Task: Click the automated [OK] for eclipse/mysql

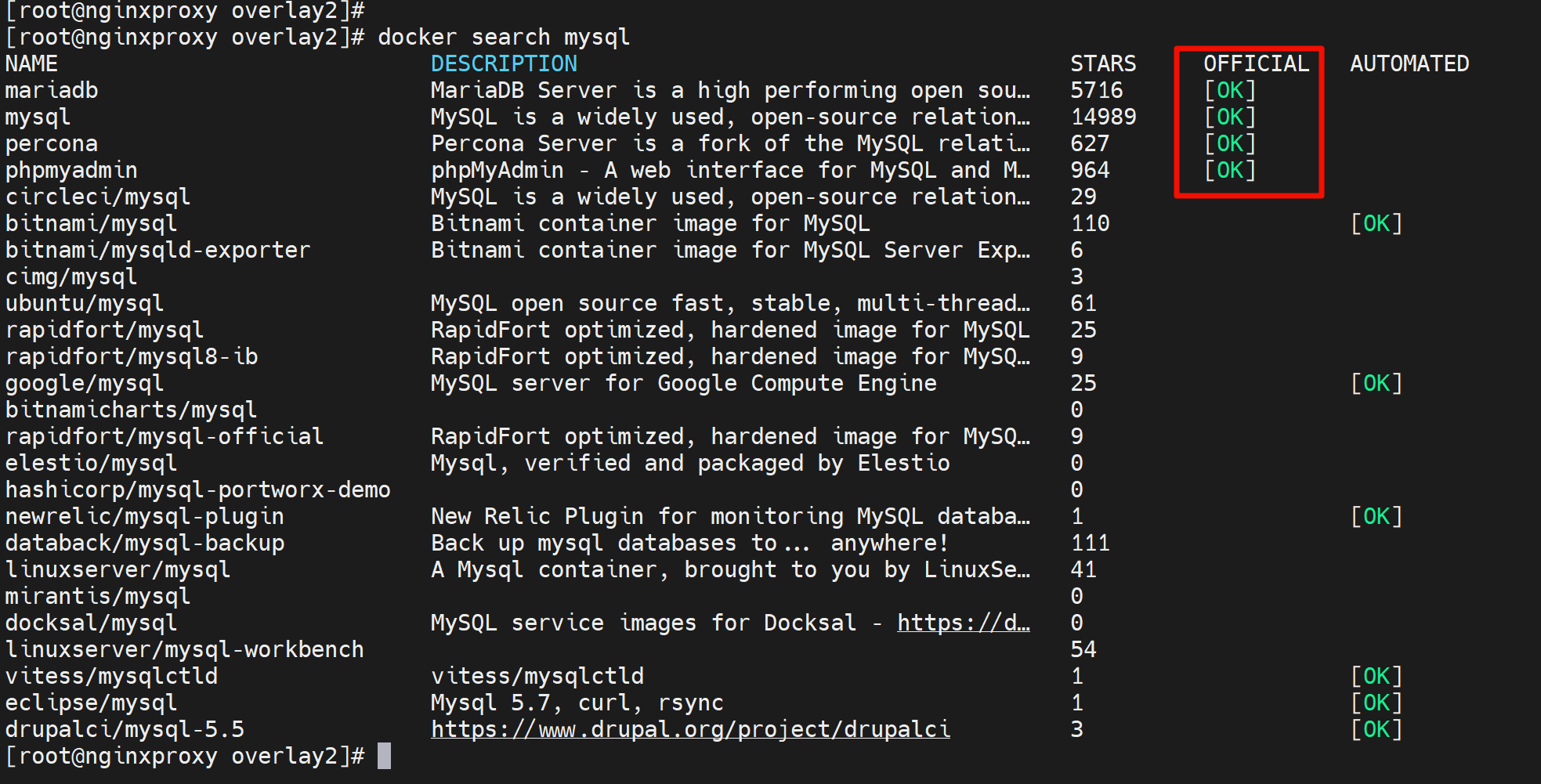Action: click(1376, 703)
